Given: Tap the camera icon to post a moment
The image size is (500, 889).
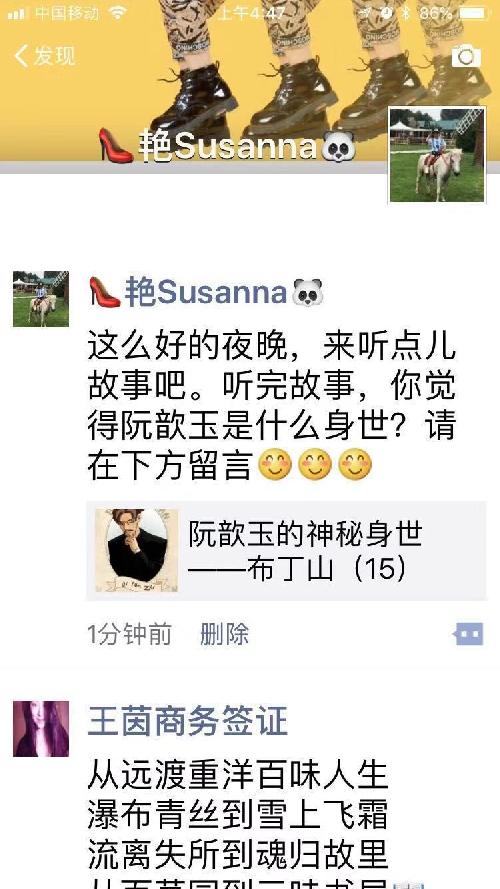Looking at the screenshot, I should pyautogui.click(x=466, y=56).
